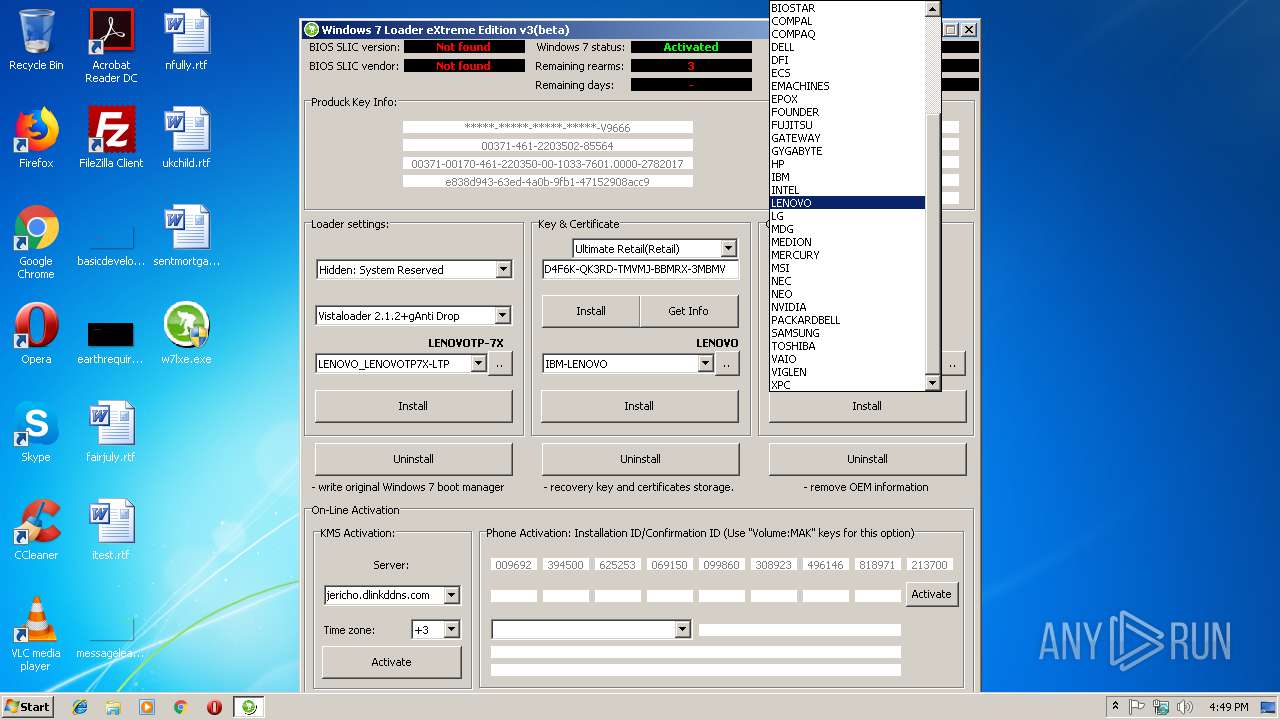This screenshot has width=1280, height=720.
Task: Expand empty phone activation dropdown
Action: coord(682,629)
